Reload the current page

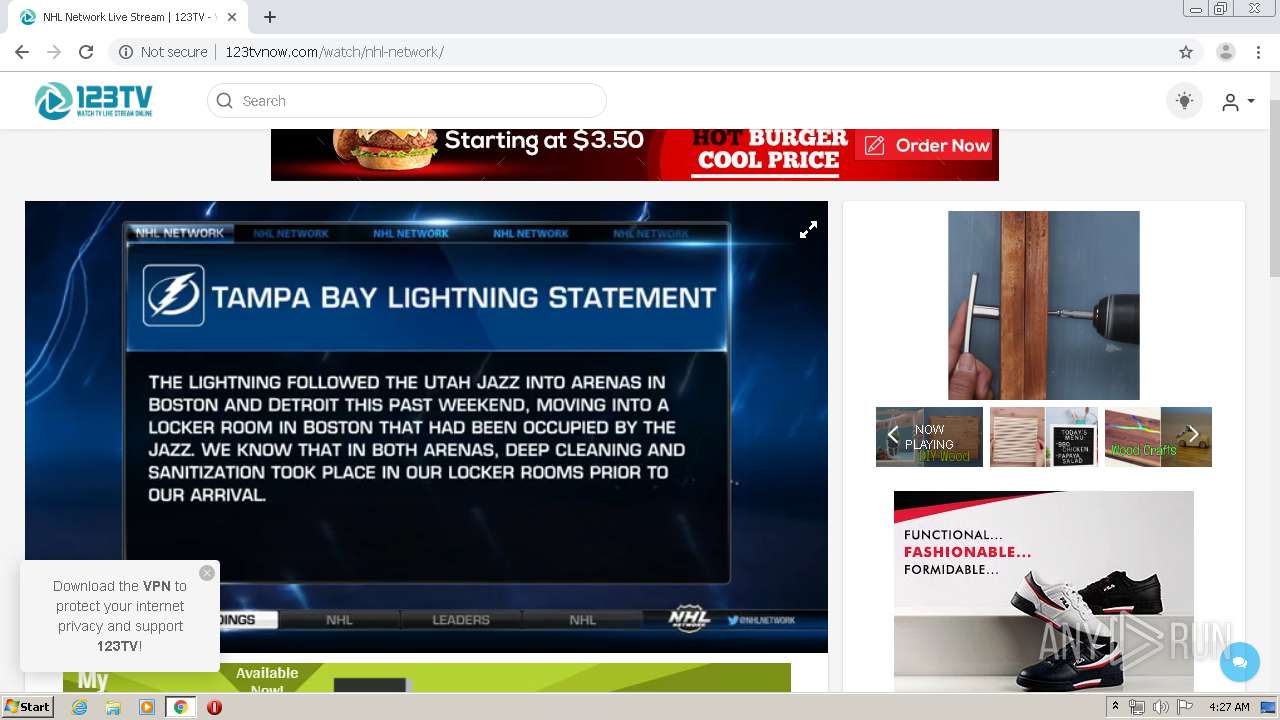(x=86, y=52)
